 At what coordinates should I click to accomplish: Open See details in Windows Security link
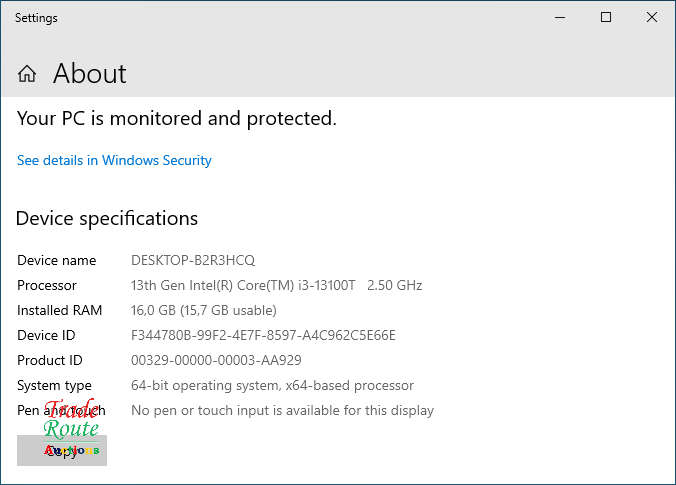click(x=114, y=160)
